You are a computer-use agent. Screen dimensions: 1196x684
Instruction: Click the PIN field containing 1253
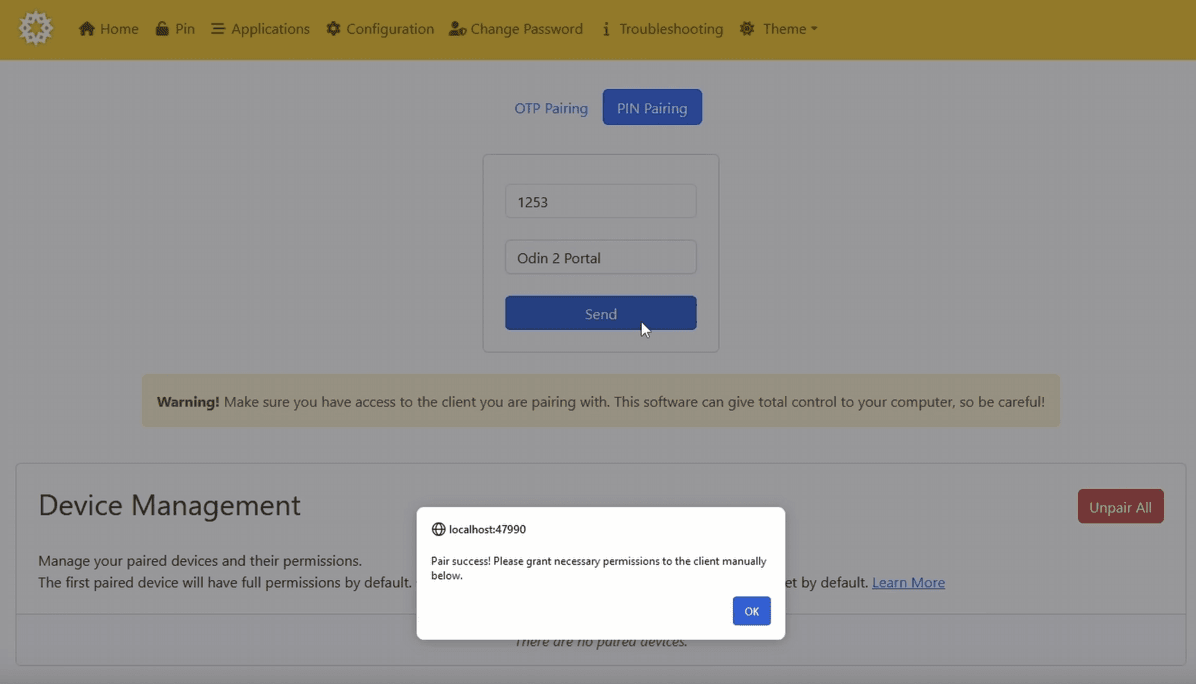point(600,202)
